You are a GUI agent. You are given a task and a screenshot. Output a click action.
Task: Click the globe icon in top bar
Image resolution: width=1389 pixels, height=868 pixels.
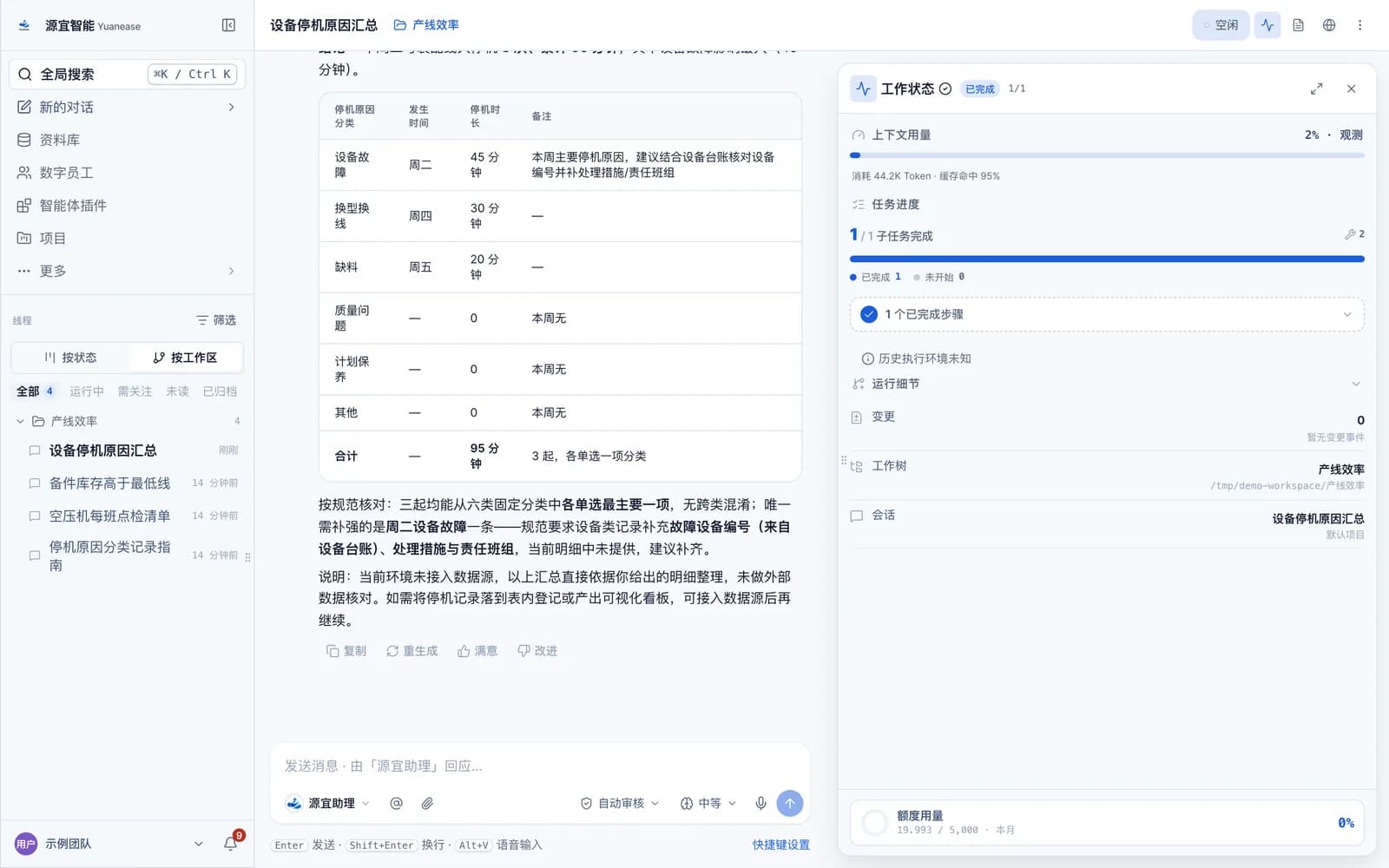coord(1329,25)
